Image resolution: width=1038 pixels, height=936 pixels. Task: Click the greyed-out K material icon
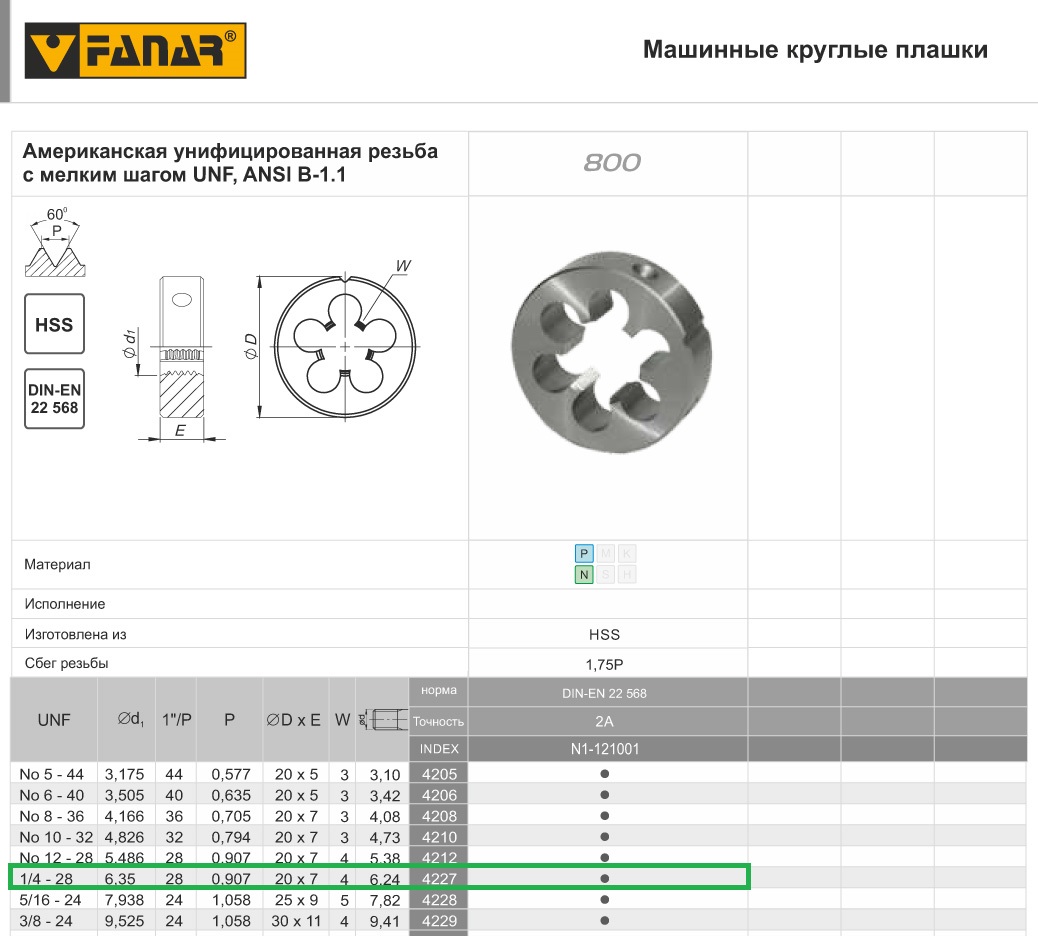[x=627, y=553]
